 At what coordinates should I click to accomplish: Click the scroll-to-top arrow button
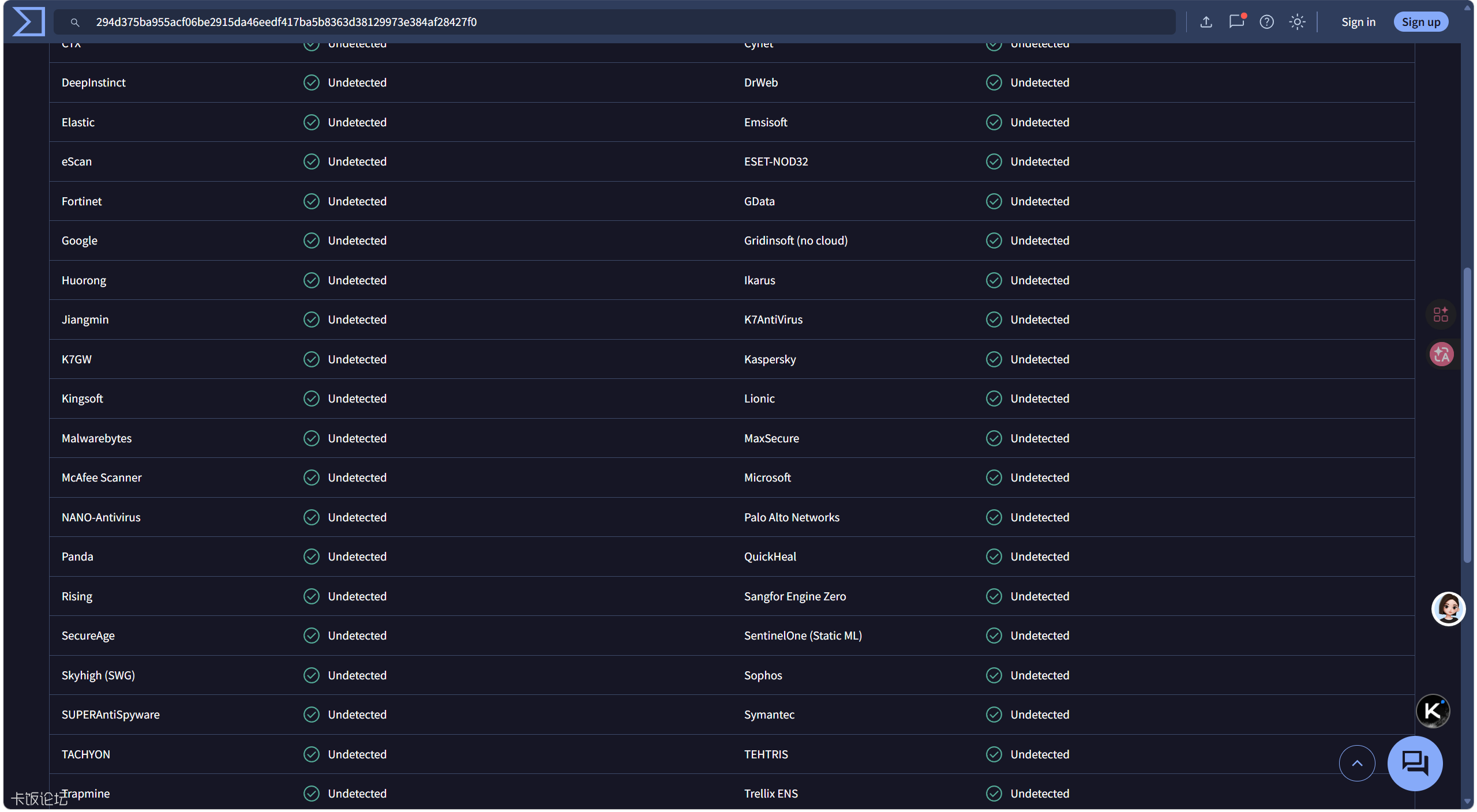coord(1357,764)
